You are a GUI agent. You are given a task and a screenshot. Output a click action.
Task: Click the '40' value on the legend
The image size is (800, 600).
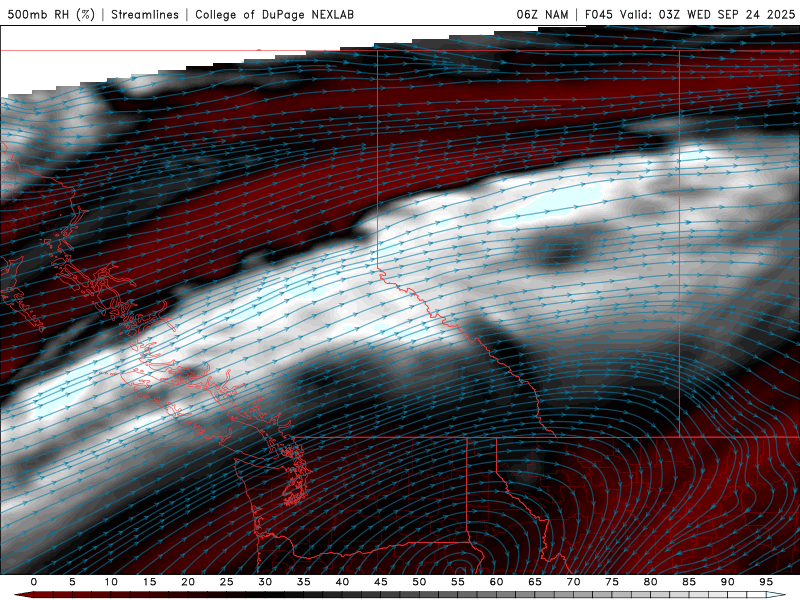click(342, 582)
